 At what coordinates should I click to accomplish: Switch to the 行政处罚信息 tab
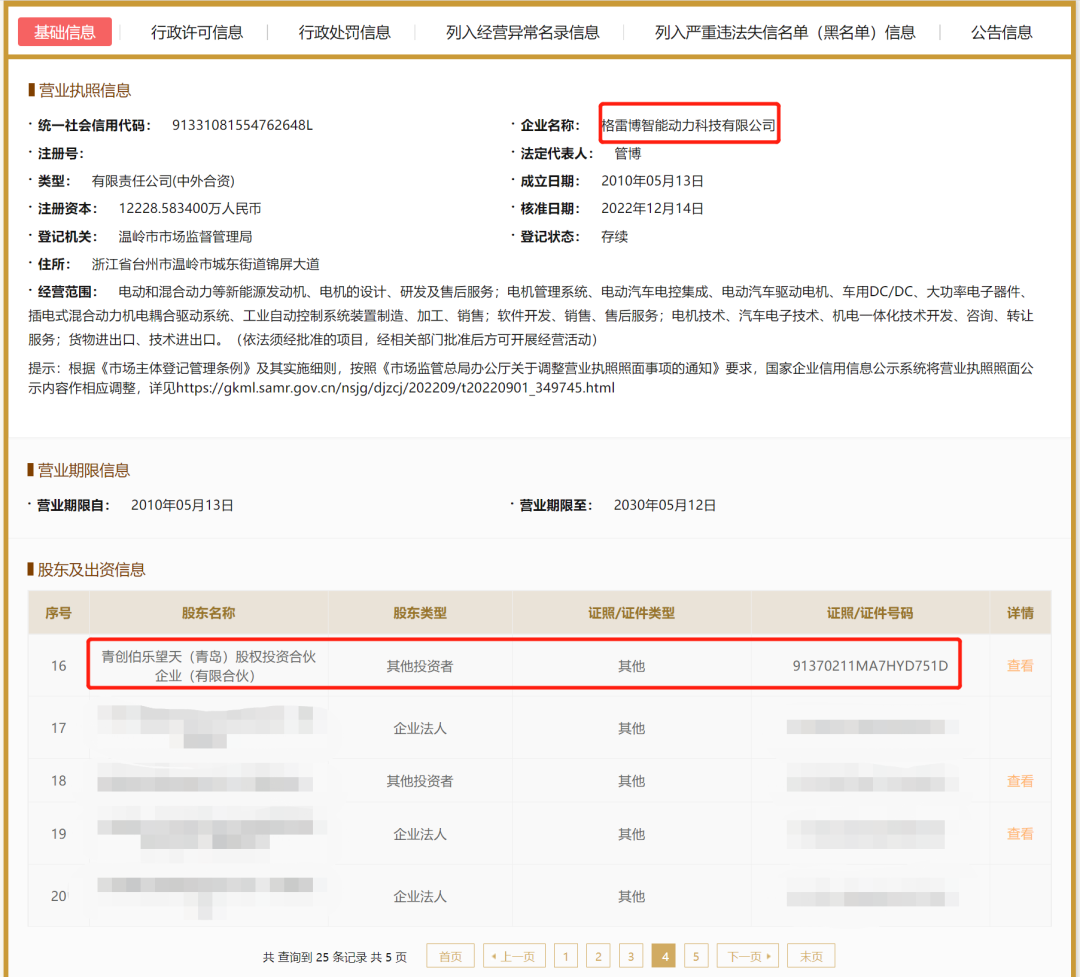pyautogui.click(x=344, y=32)
